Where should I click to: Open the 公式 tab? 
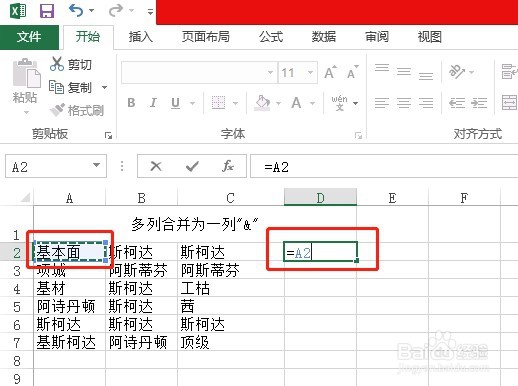(271, 37)
